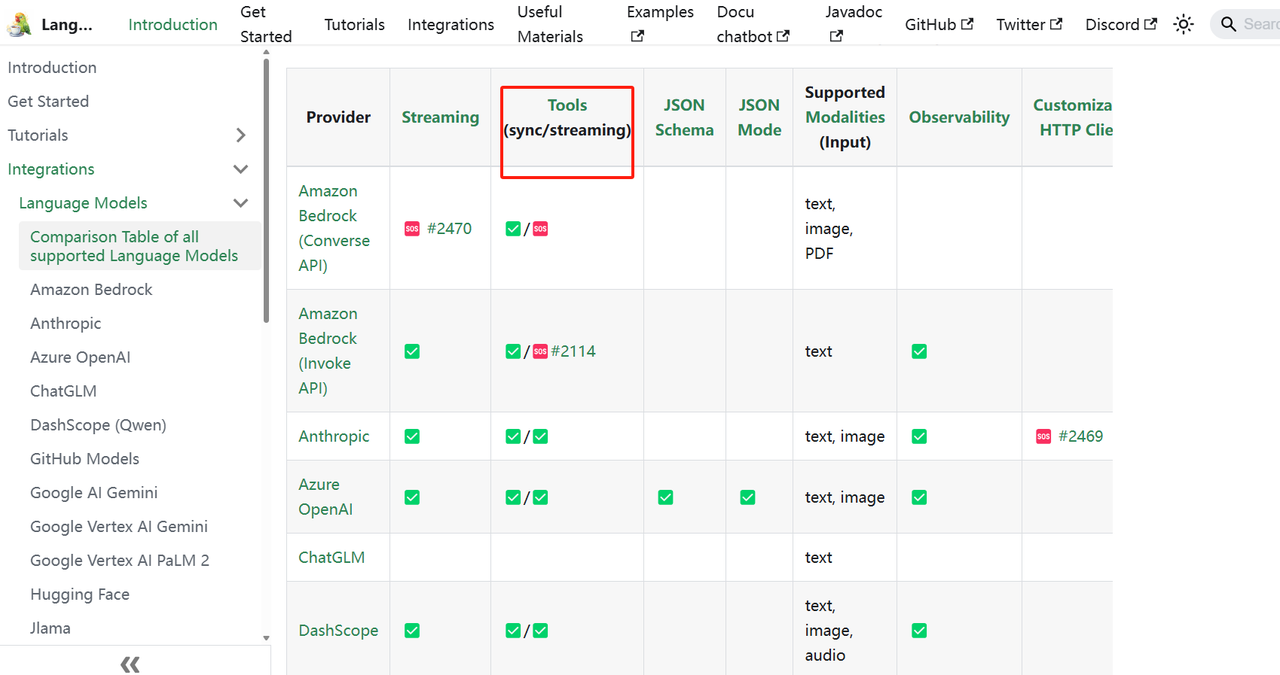Collapse the Language Models chevron
Screen dimensions: 1280x675
pyautogui.click(x=240, y=203)
